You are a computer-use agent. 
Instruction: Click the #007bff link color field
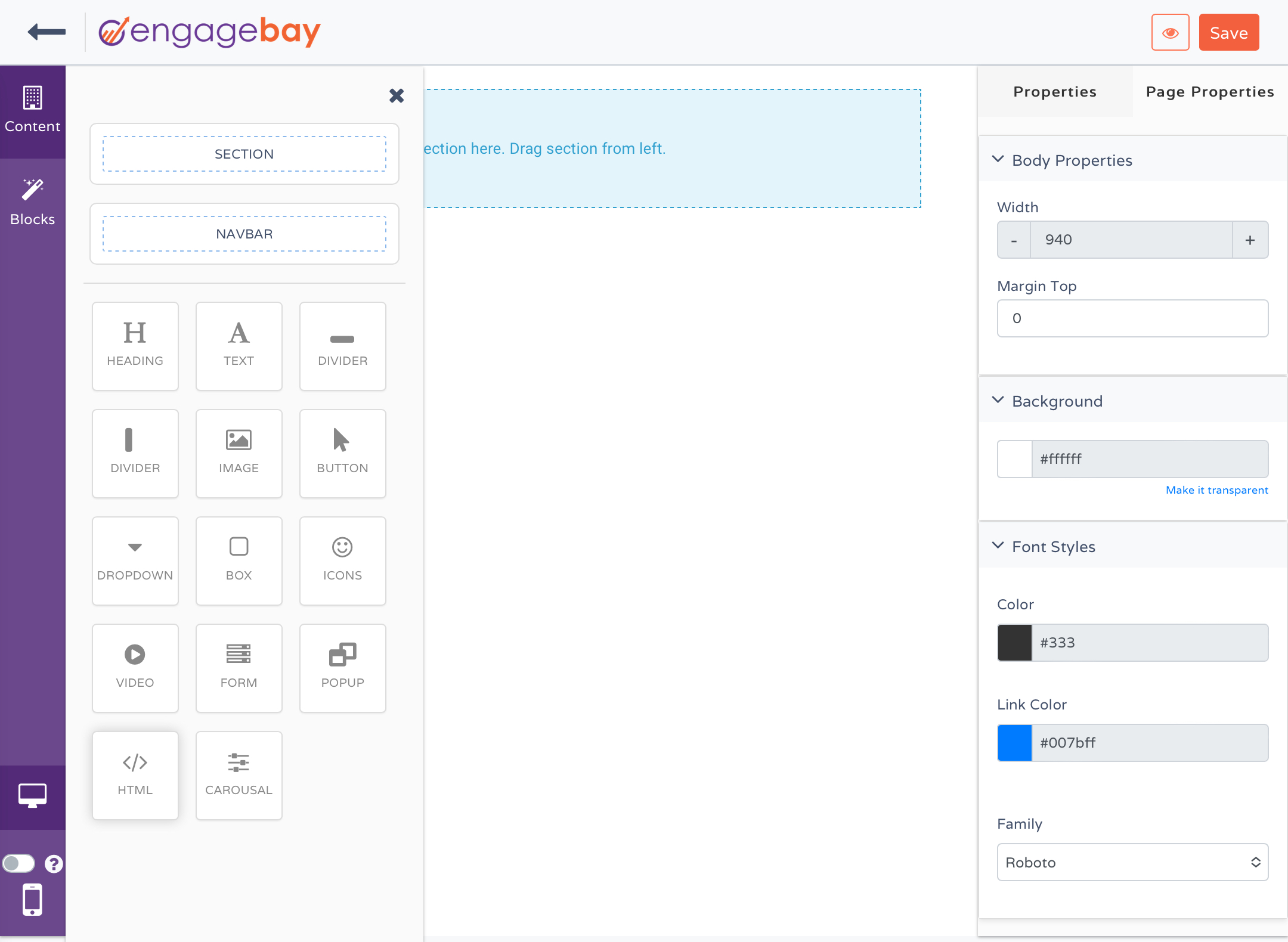click(1150, 743)
